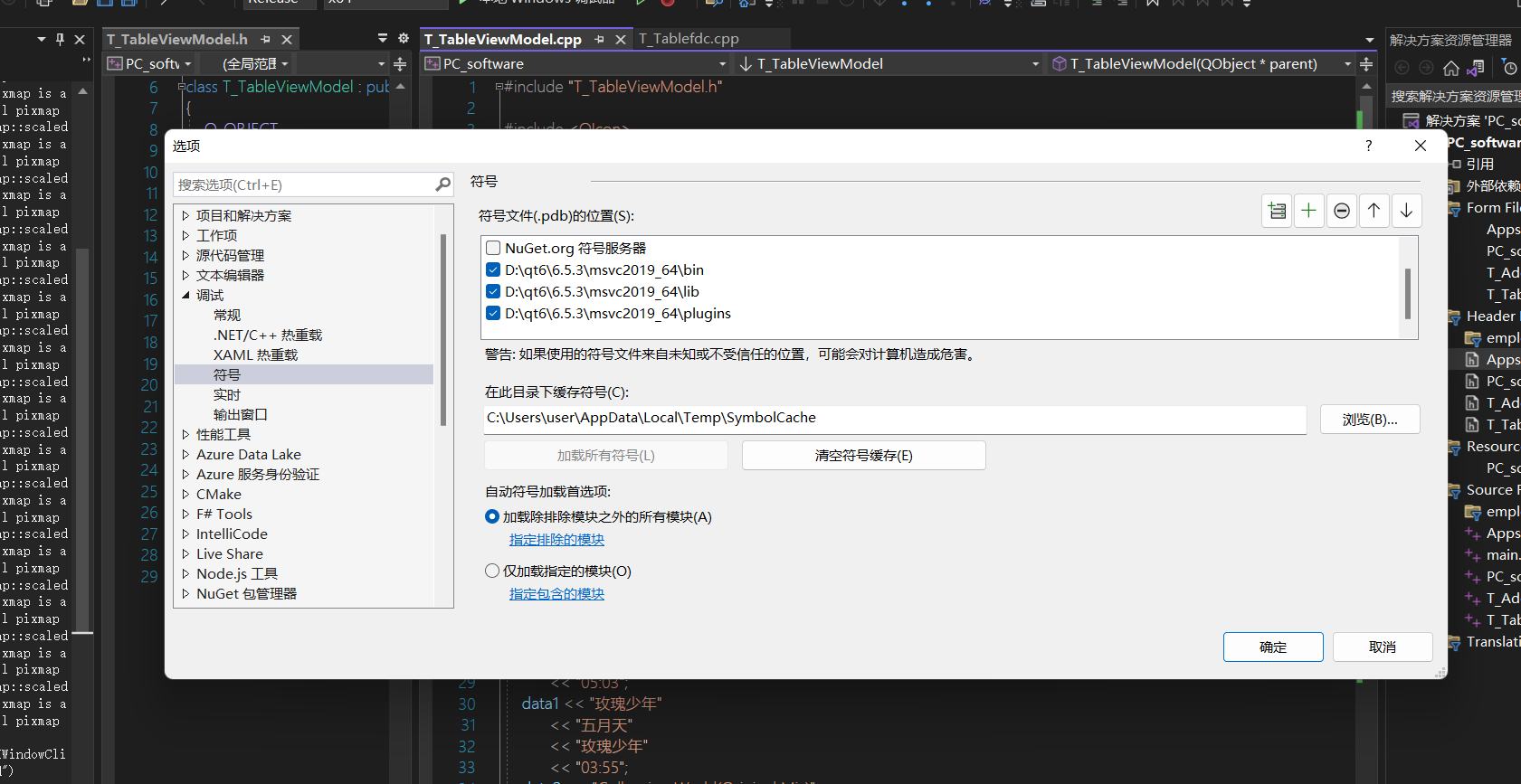Expand CMake options node
1521x784 pixels.
click(x=185, y=494)
